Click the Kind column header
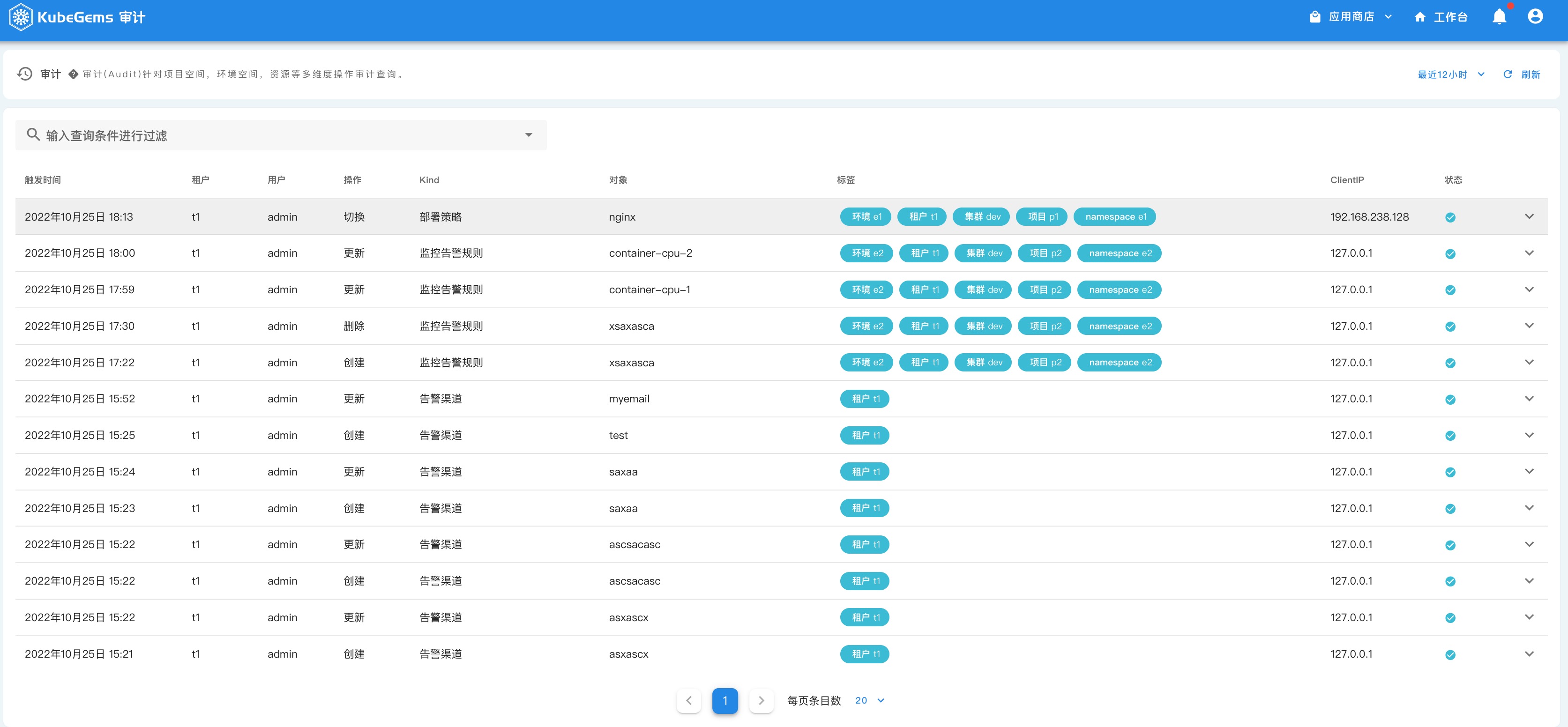 429,180
